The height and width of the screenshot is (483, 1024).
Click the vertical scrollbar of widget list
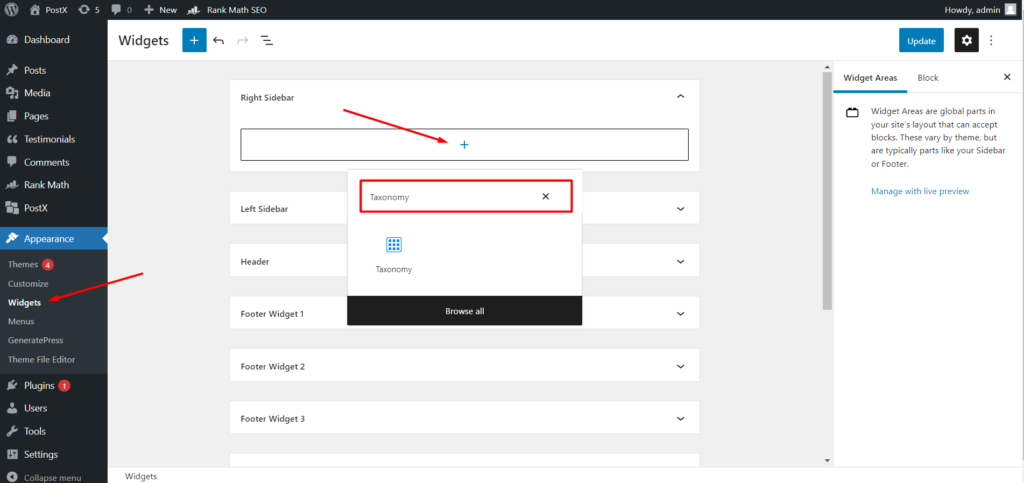pyautogui.click(x=827, y=190)
